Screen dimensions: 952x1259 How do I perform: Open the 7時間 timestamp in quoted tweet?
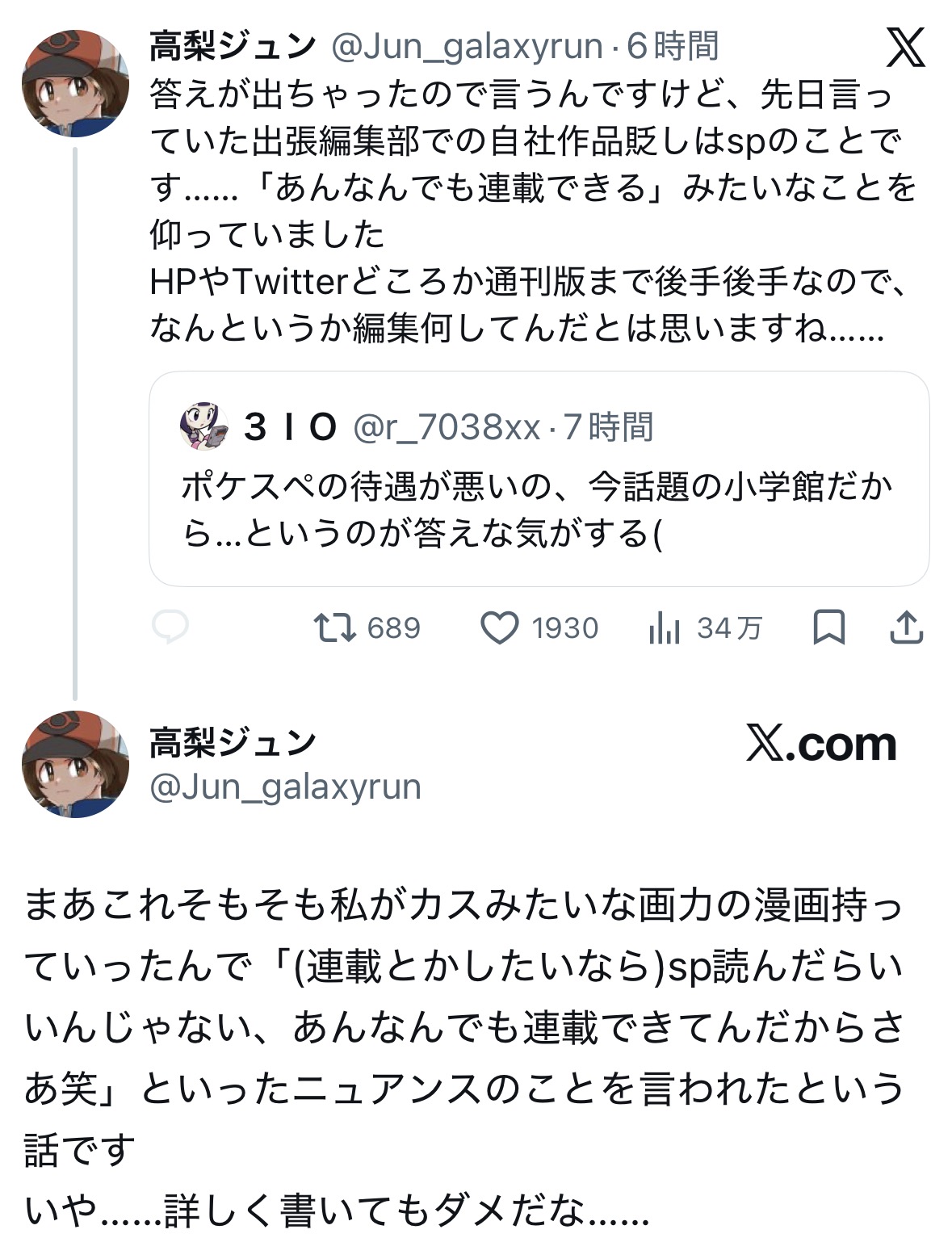tap(609, 426)
